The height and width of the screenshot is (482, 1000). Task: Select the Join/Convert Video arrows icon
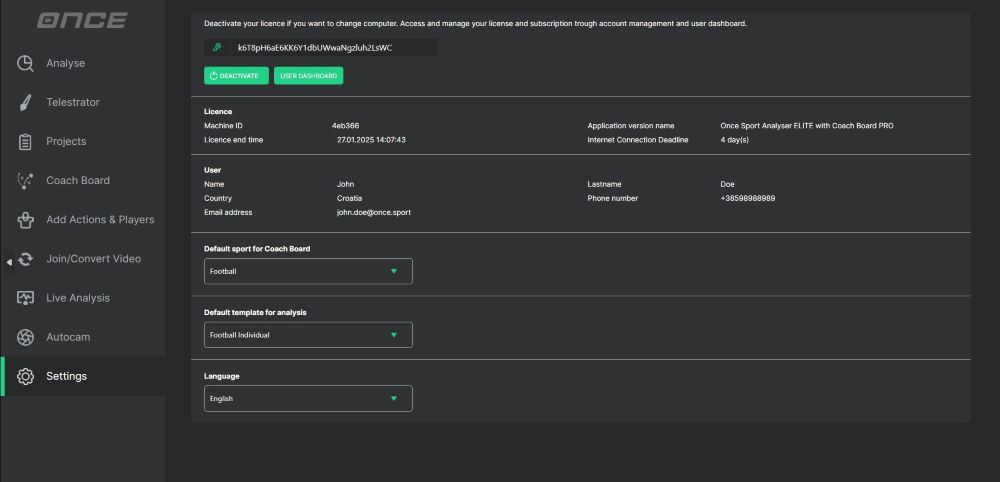click(x=26, y=259)
